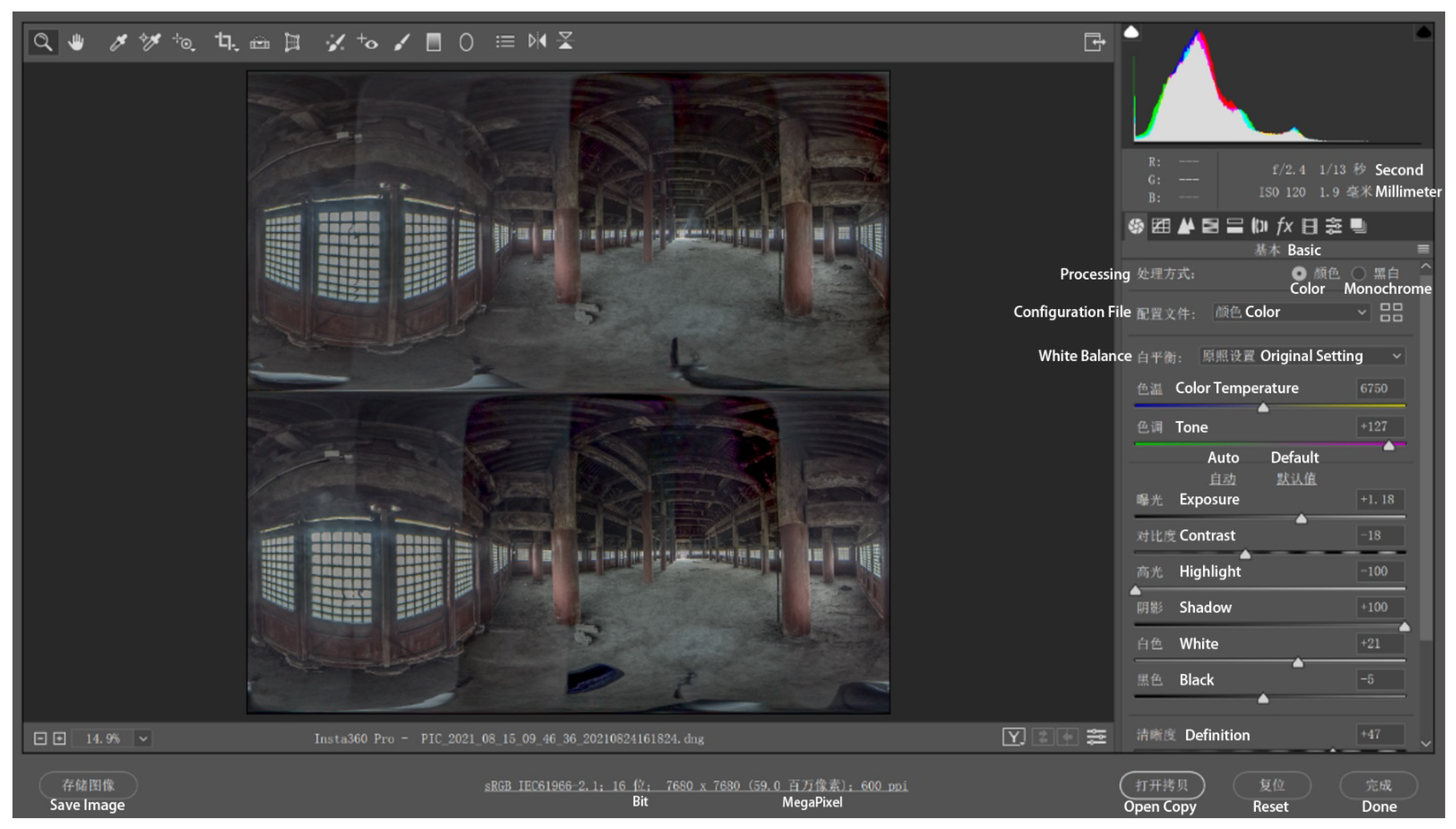Select the Radial Filter tool
The image size is (1456, 829).
pyautogui.click(x=466, y=42)
